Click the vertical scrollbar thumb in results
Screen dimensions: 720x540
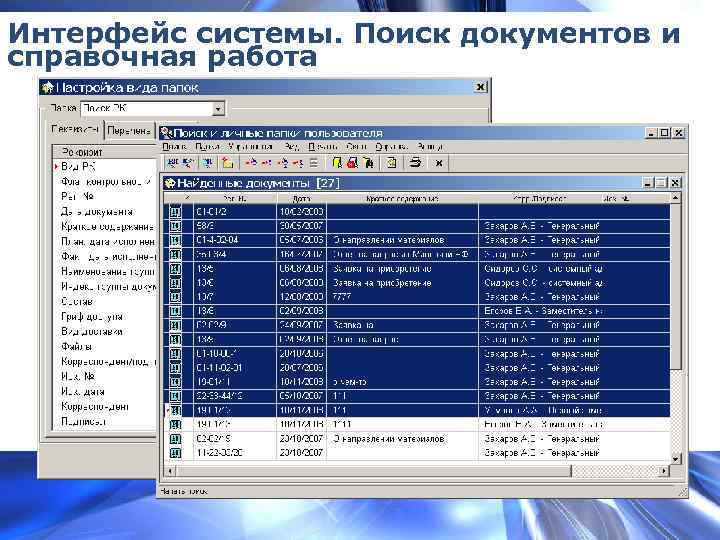675,286
